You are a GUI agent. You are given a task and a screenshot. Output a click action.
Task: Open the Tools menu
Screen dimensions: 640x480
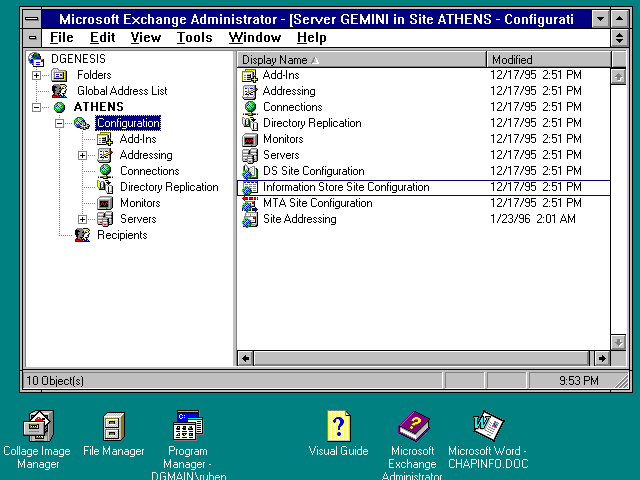click(194, 38)
